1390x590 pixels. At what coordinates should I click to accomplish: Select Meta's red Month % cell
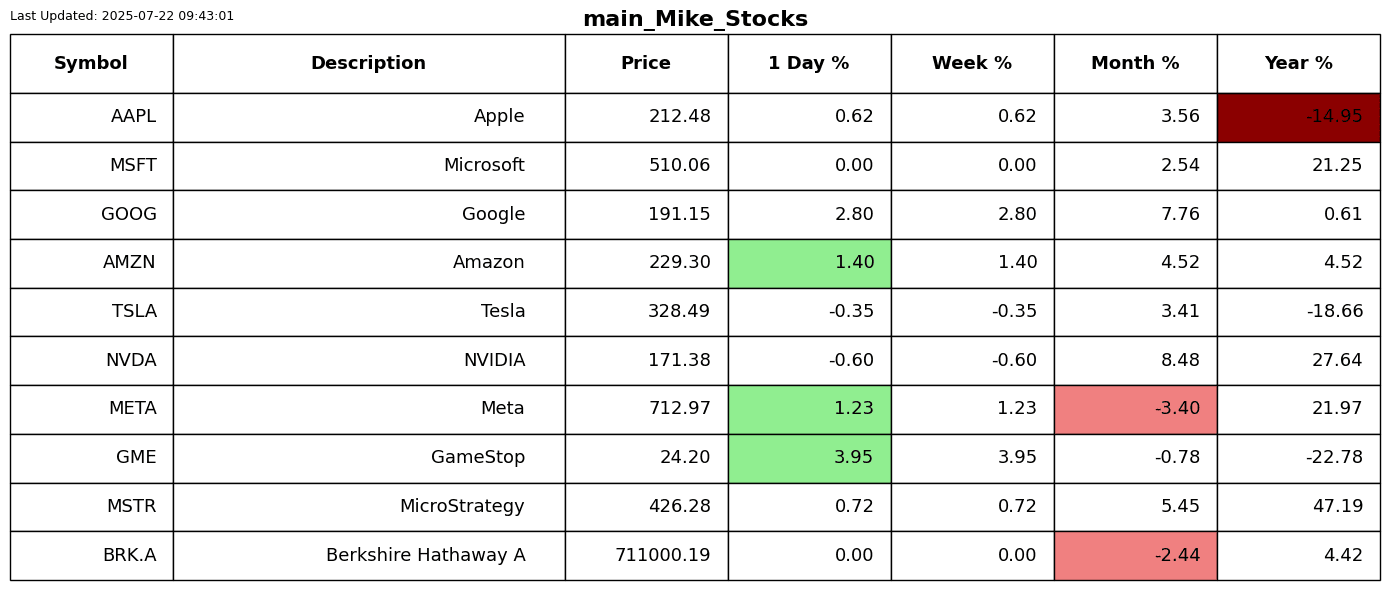point(1135,409)
